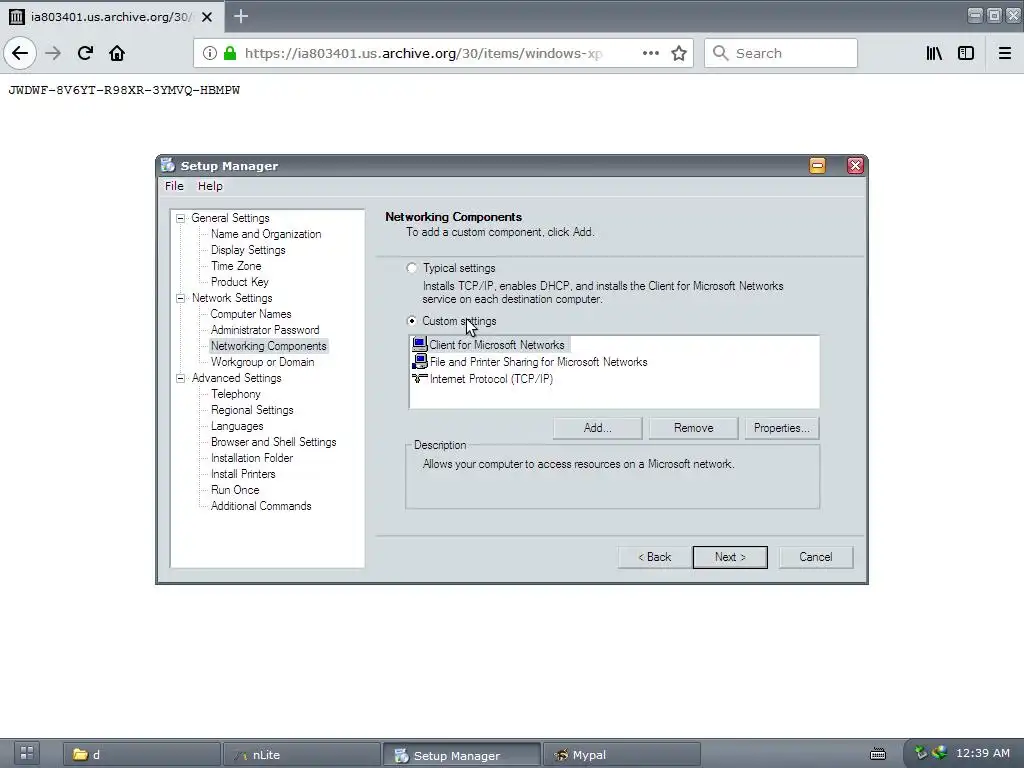Go forward in the browser
This screenshot has width=1024, height=768.
pyautogui.click(x=53, y=53)
